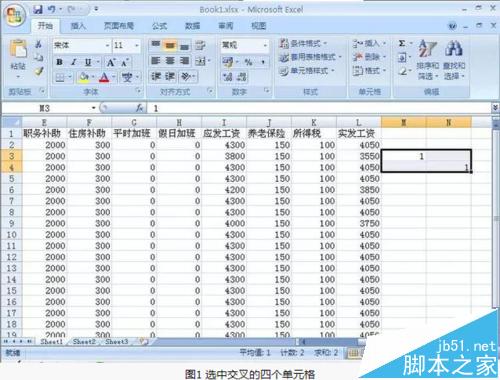Image resolution: width=500 pixels, height=380 pixels.
Task: Select row 10 header
Action: click(x=11, y=235)
